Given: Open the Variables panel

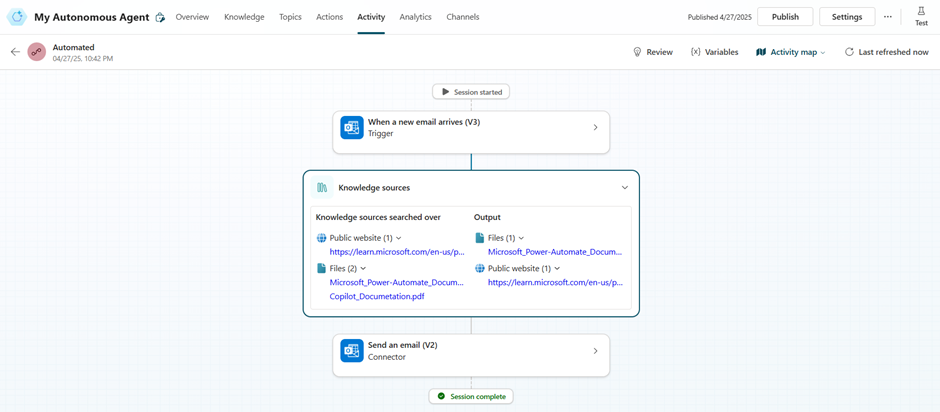Looking at the screenshot, I should click(714, 52).
